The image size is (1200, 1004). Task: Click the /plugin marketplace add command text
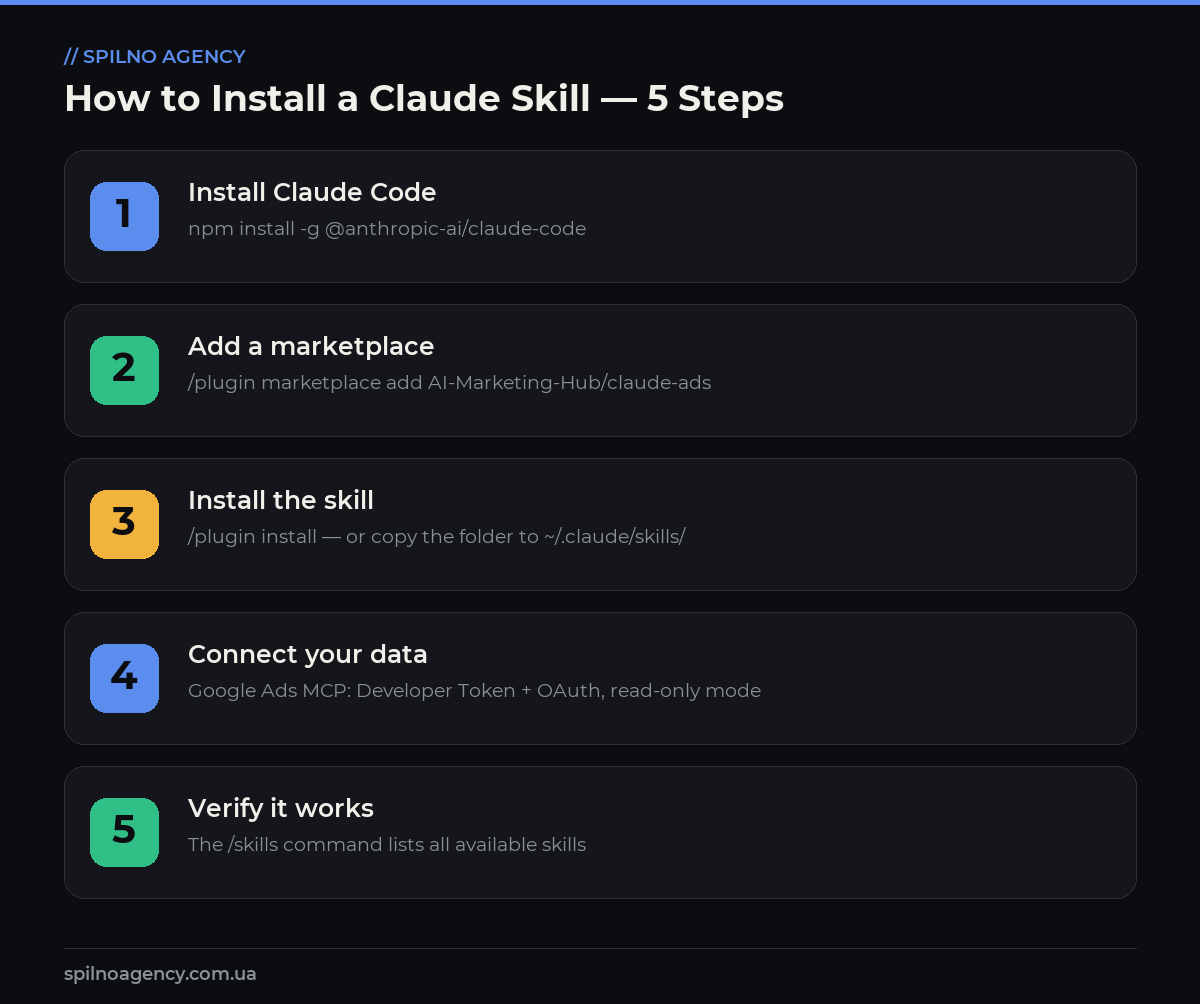click(450, 383)
